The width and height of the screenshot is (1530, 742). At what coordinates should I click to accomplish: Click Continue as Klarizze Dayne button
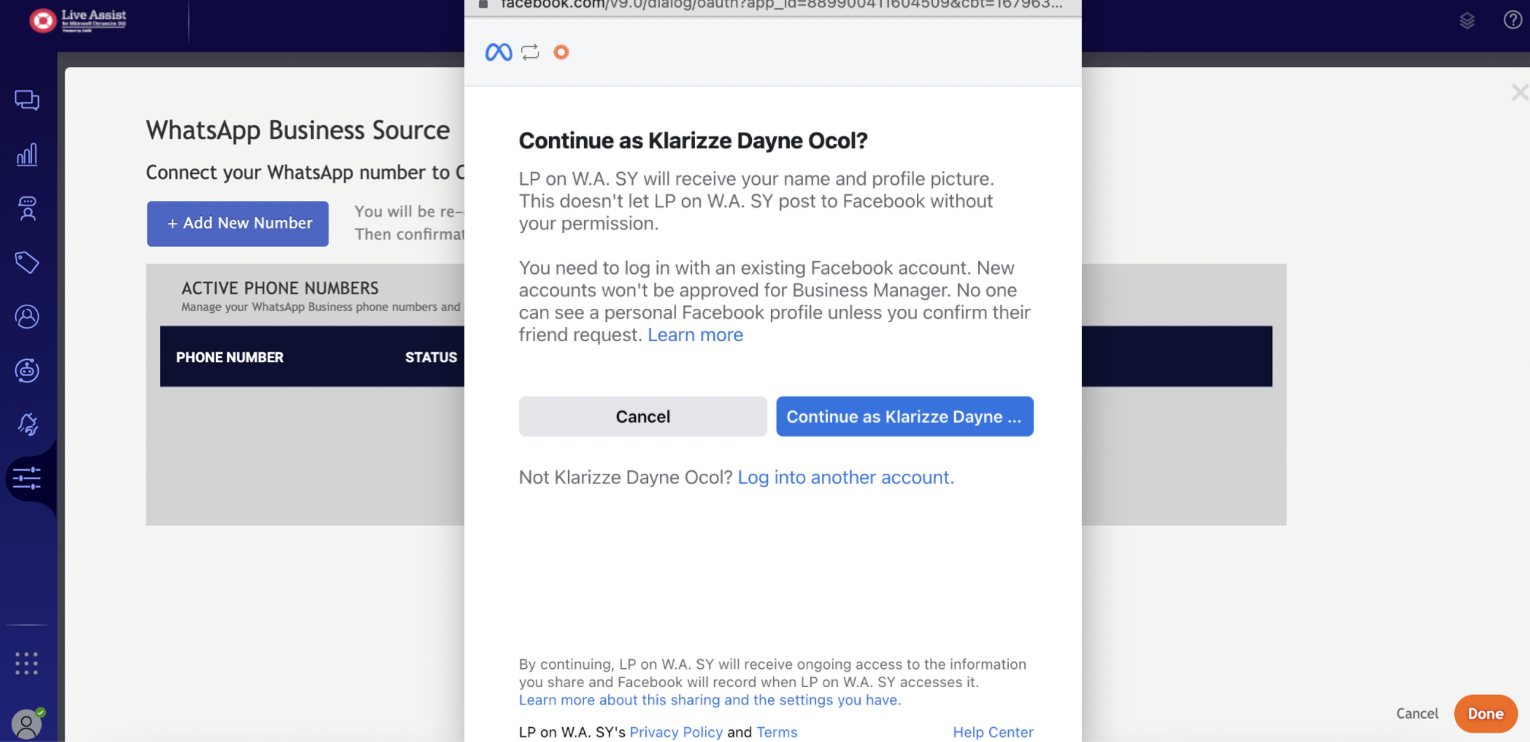tap(905, 417)
